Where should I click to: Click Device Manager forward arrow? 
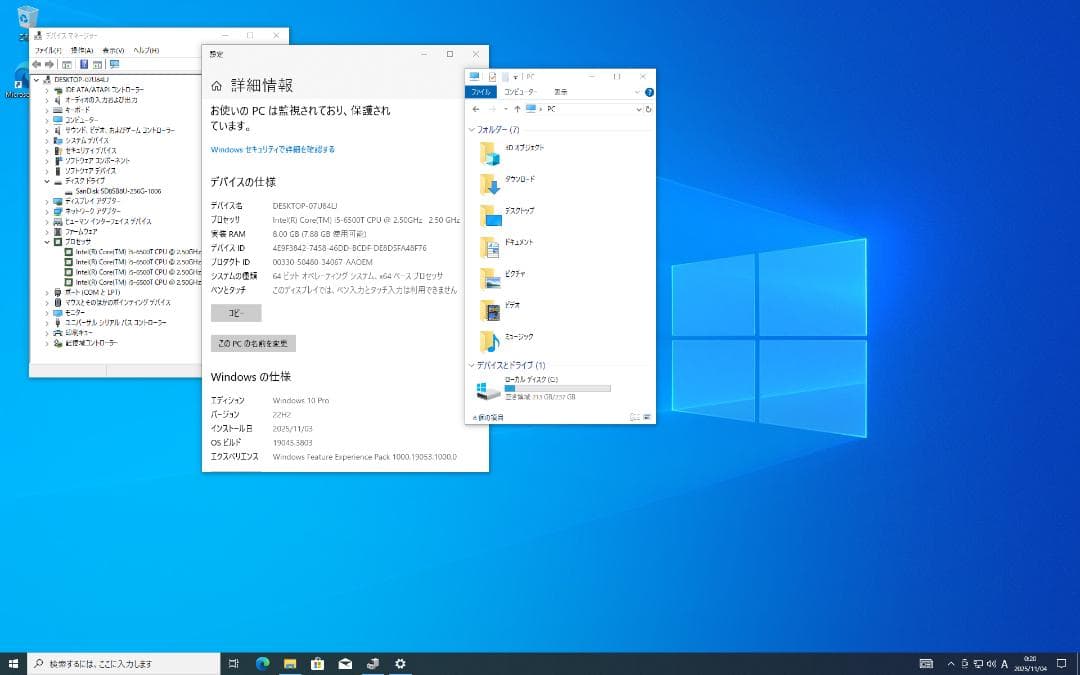click(x=49, y=64)
